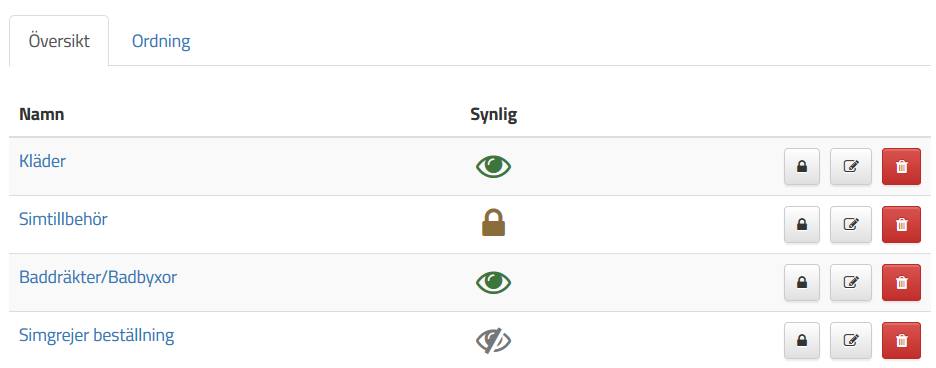The height and width of the screenshot is (368, 936).
Task: Delete the Simgrejer beställning category
Action: [901, 341]
